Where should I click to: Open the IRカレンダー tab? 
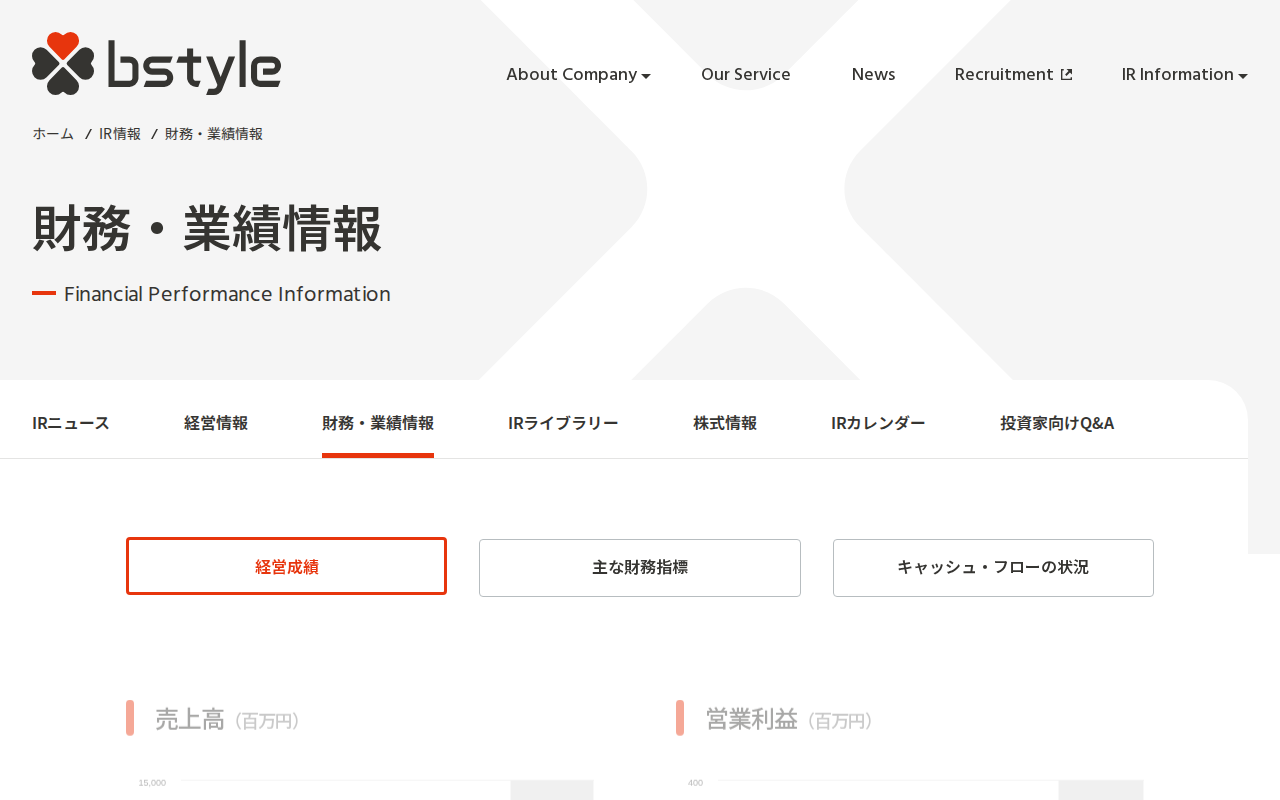coord(878,423)
